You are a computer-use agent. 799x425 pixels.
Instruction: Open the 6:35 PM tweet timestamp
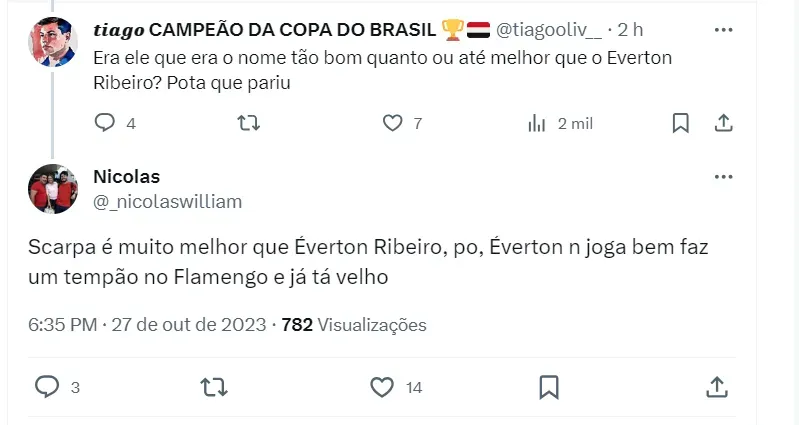click(63, 325)
